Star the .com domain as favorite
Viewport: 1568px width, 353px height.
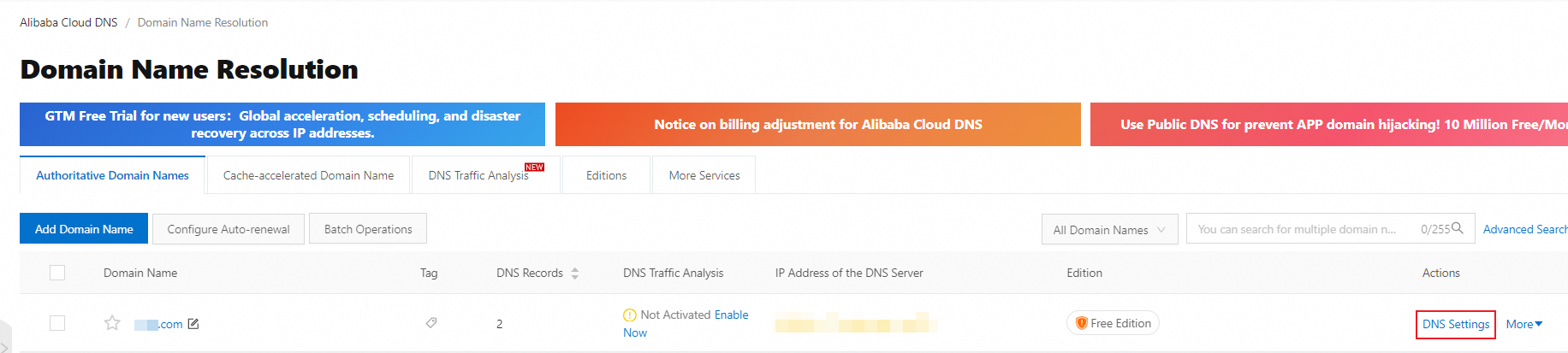pos(112,323)
